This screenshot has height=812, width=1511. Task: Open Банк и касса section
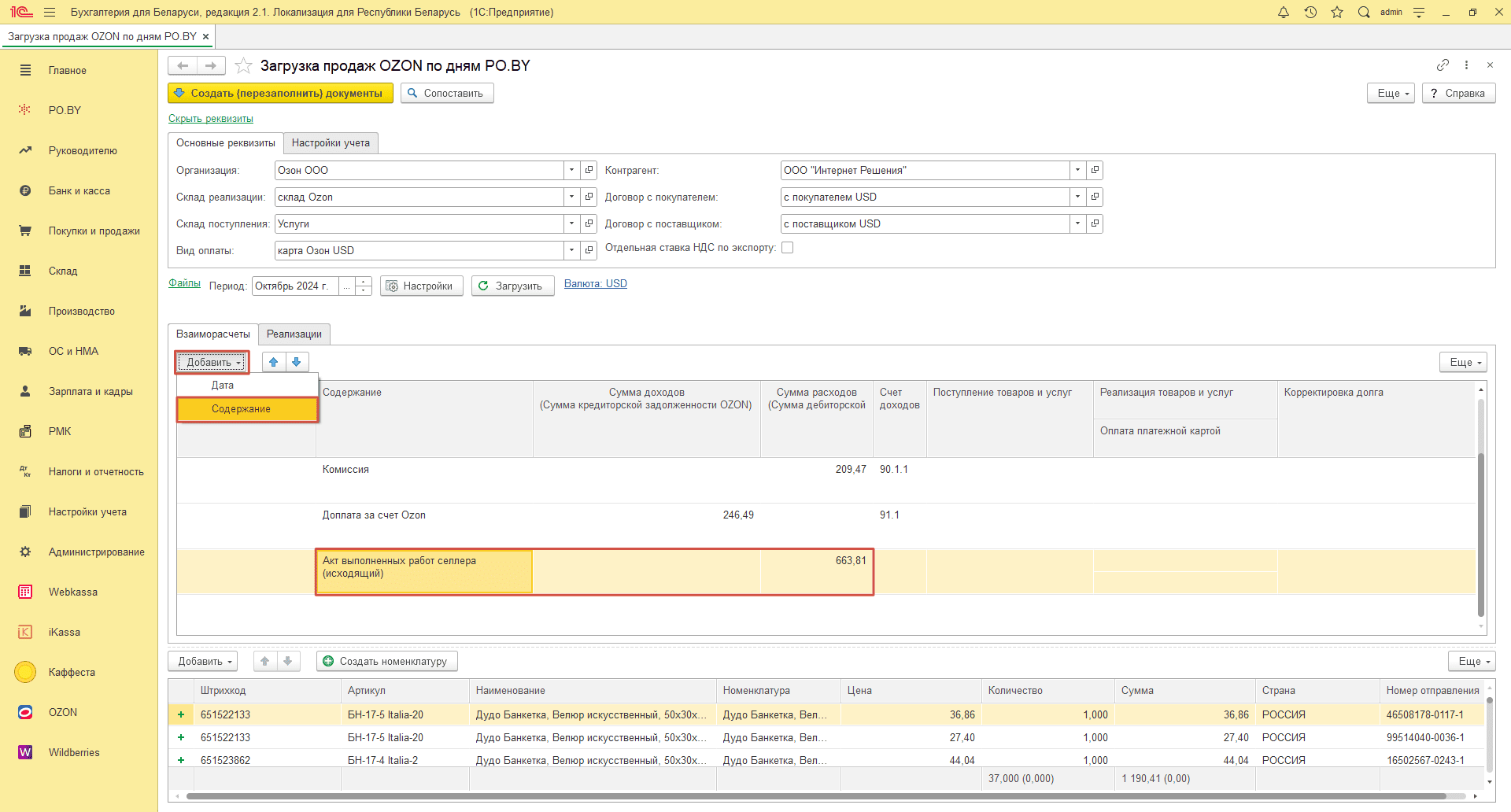click(79, 190)
